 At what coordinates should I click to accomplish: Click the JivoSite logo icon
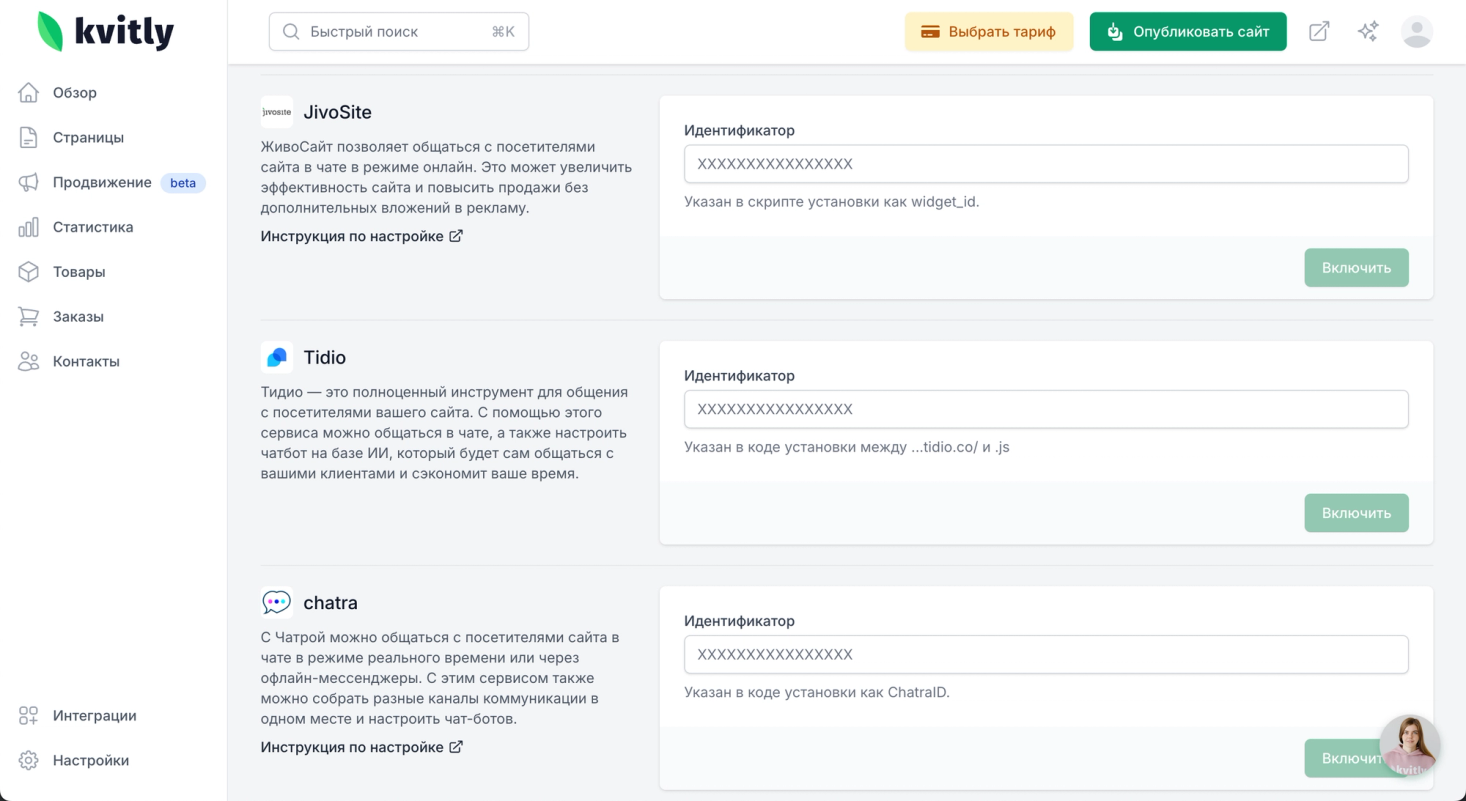click(x=277, y=112)
